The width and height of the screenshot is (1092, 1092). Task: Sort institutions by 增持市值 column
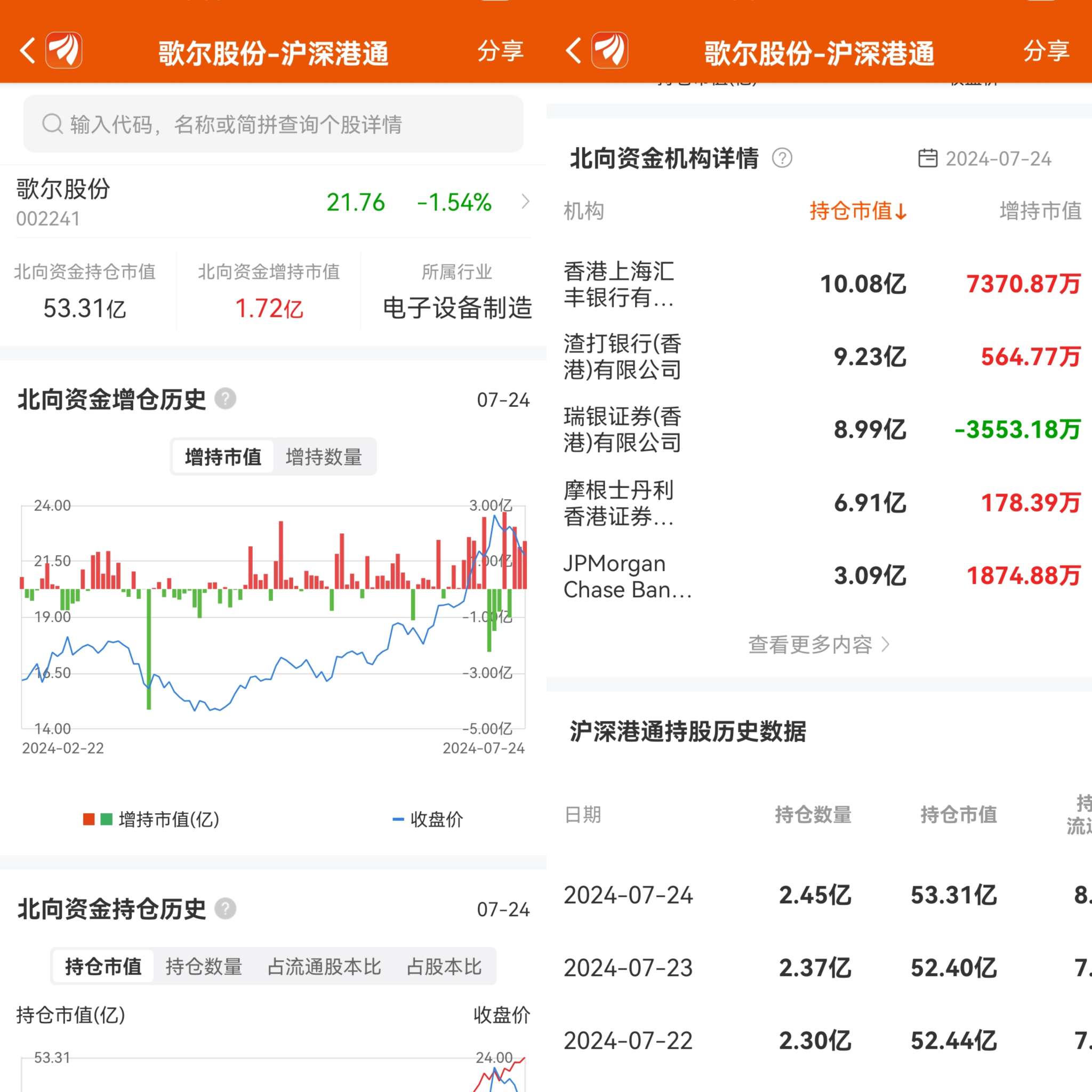(1040, 211)
